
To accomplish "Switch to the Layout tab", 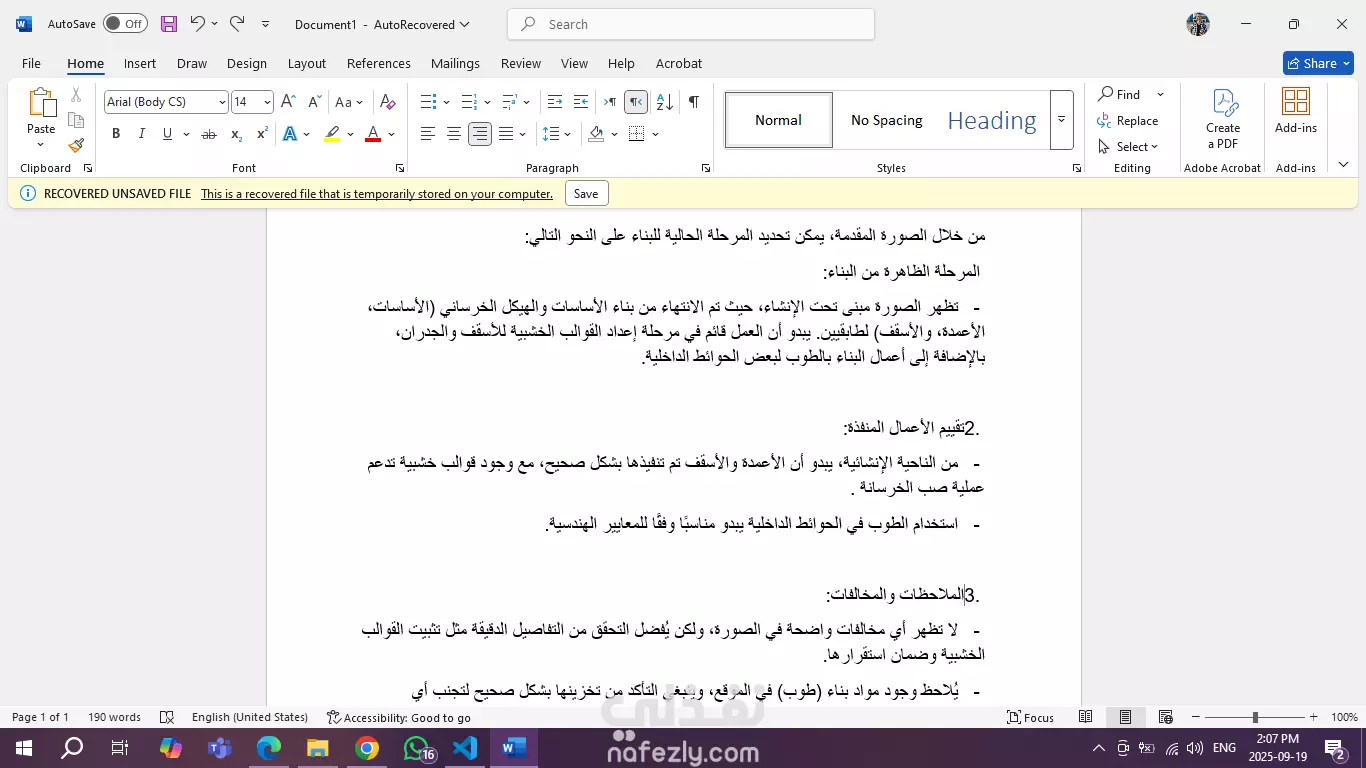I will pyautogui.click(x=307, y=63).
